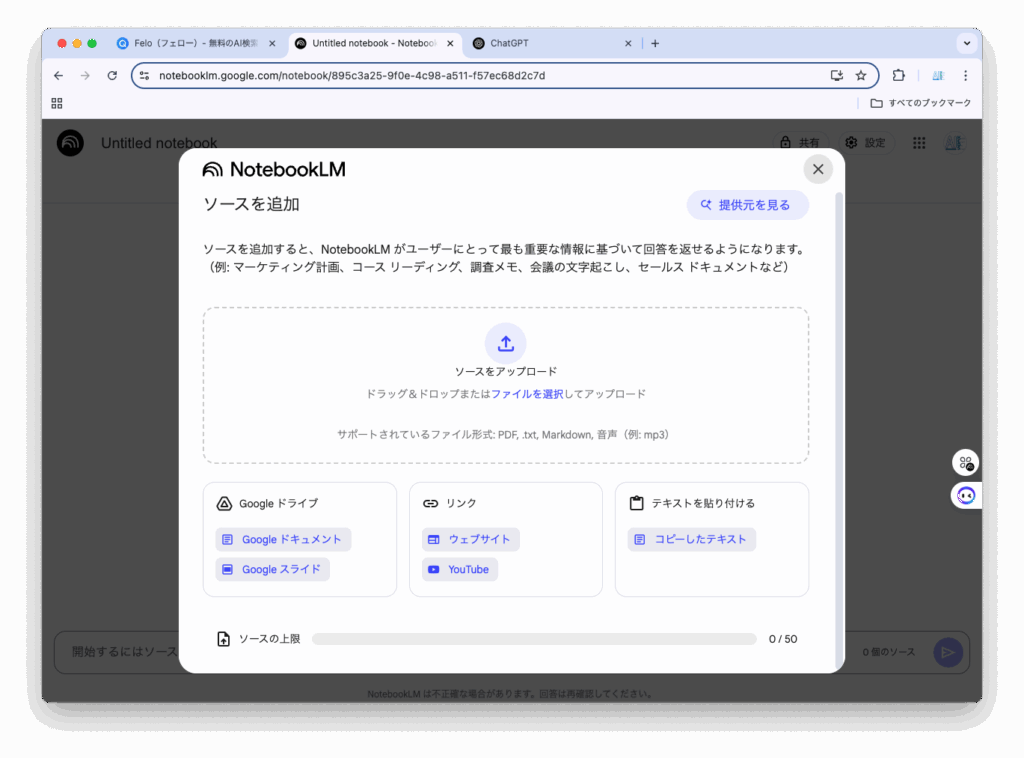Click the floating extension grid icon
The width and height of the screenshot is (1024, 758).
pyautogui.click(x=966, y=463)
